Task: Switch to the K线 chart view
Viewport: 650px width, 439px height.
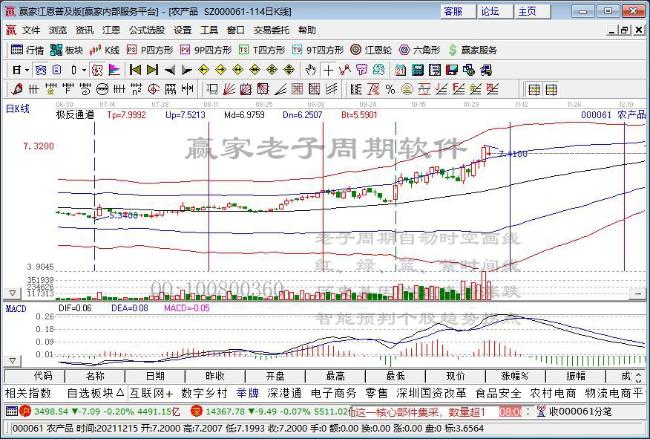Action: click(x=104, y=50)
